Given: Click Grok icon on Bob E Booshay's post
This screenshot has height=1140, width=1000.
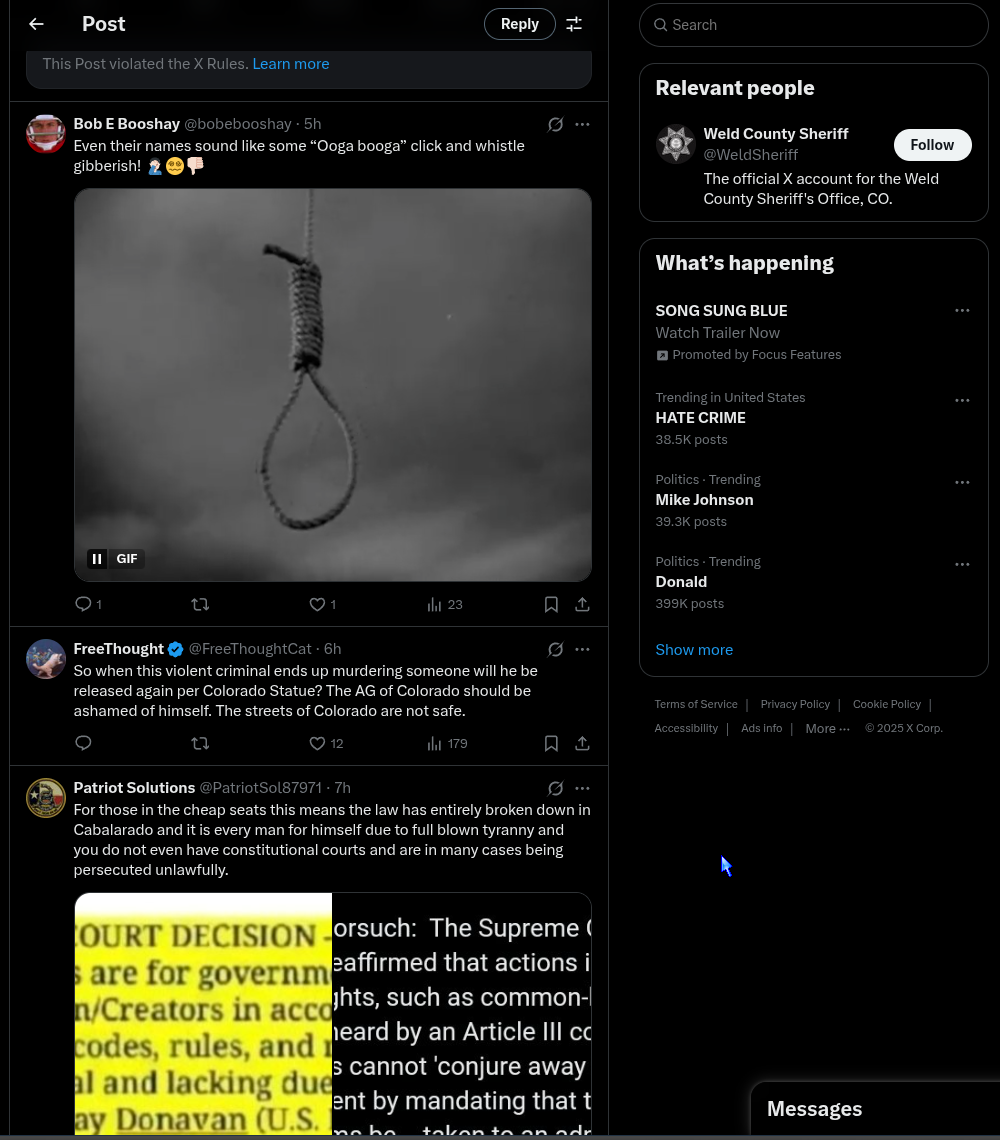Looking at the screenshot, I should click(x=556, y=124).
